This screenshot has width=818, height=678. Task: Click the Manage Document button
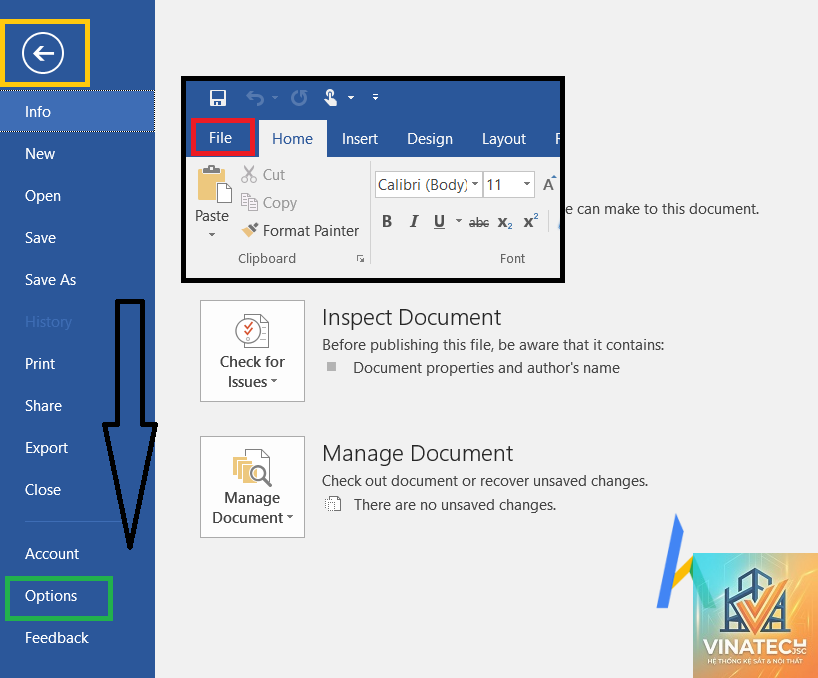[252, 487]
